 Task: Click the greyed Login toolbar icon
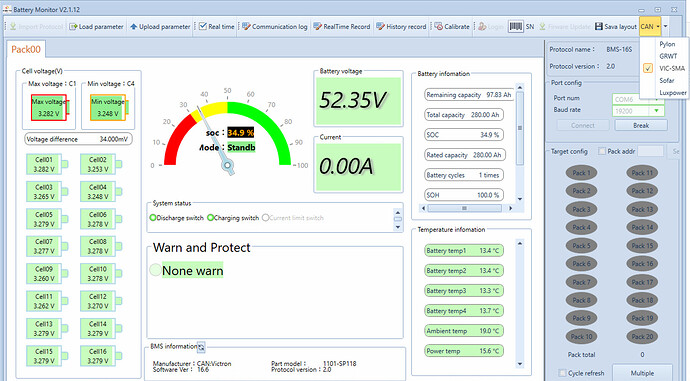coord(482,26)
